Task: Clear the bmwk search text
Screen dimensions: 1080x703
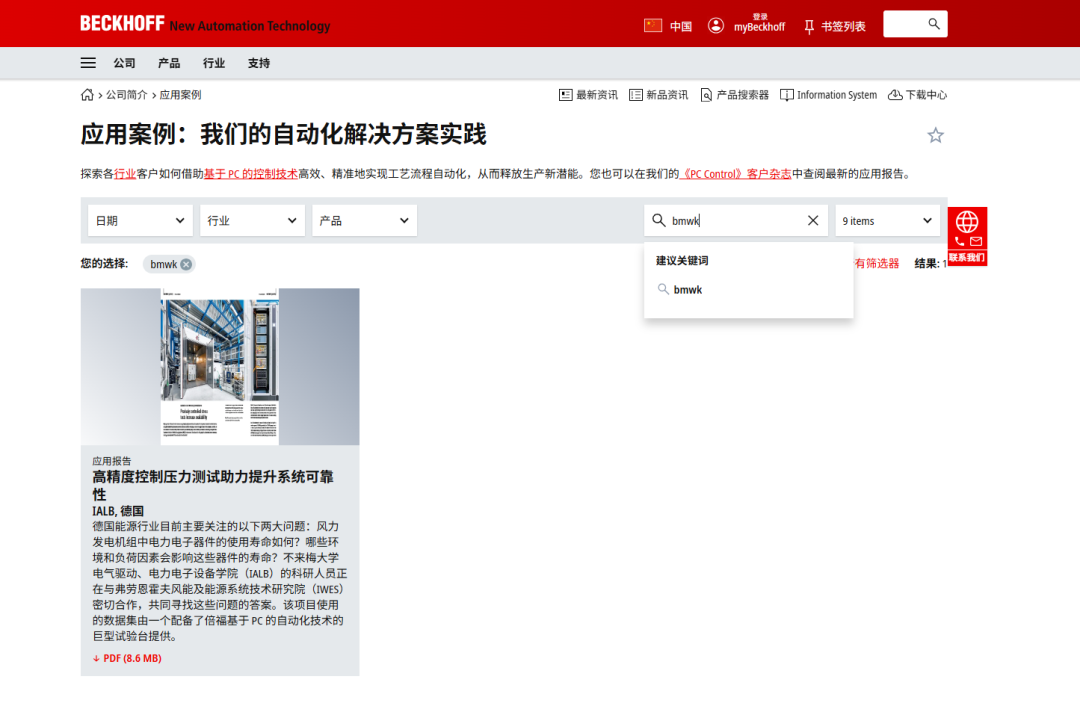Action: pyautogui.click(x=813, y=220)
